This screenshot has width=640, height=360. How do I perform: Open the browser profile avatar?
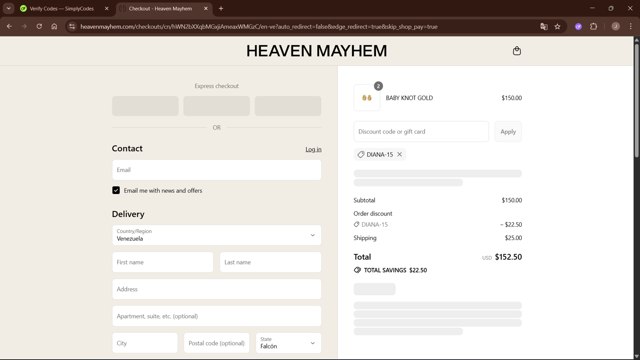point(616,27)
